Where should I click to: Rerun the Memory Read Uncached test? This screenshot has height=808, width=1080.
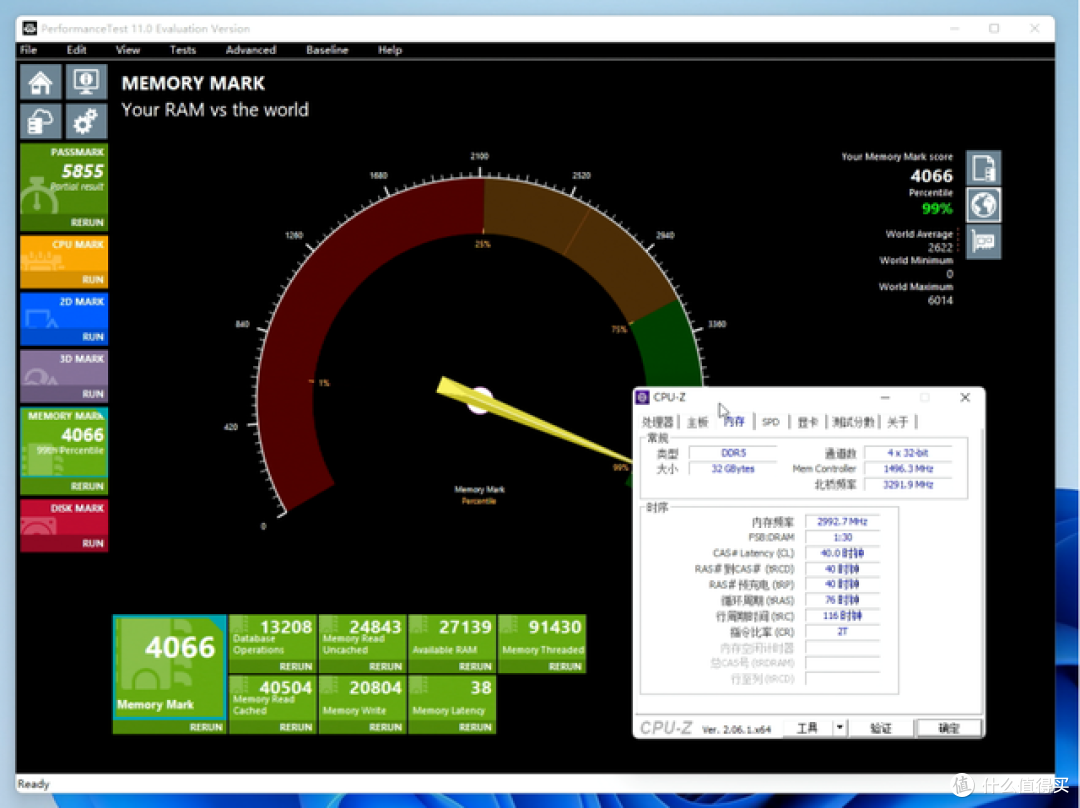385,667
